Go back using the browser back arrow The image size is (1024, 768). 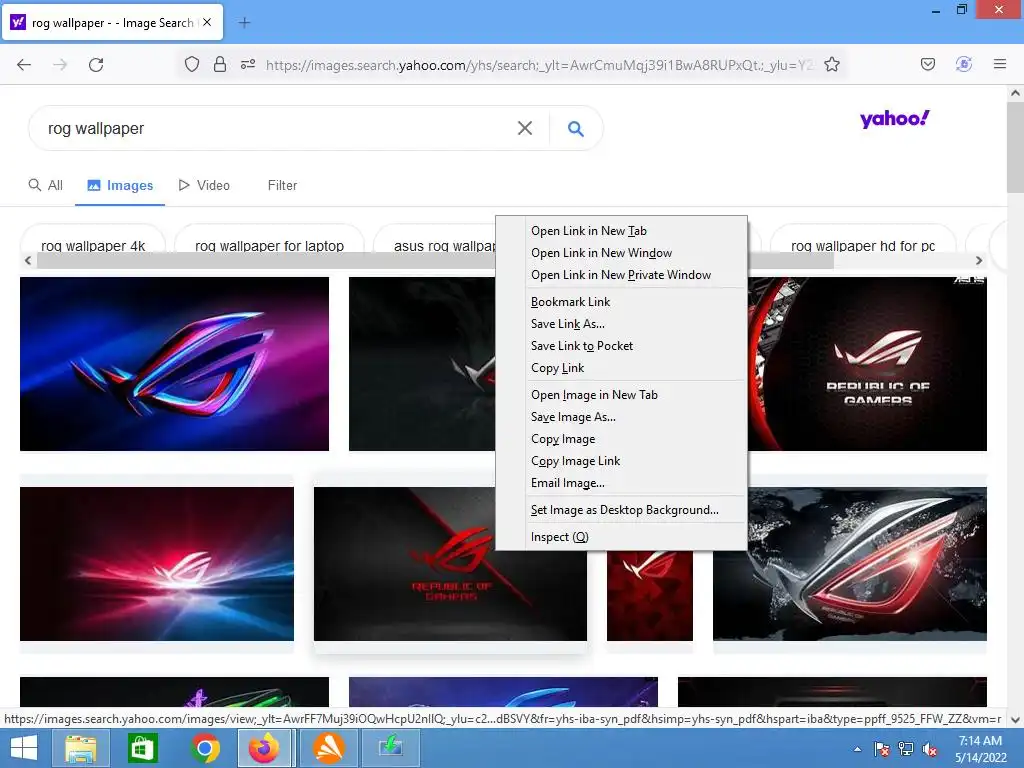pos(24,65)
